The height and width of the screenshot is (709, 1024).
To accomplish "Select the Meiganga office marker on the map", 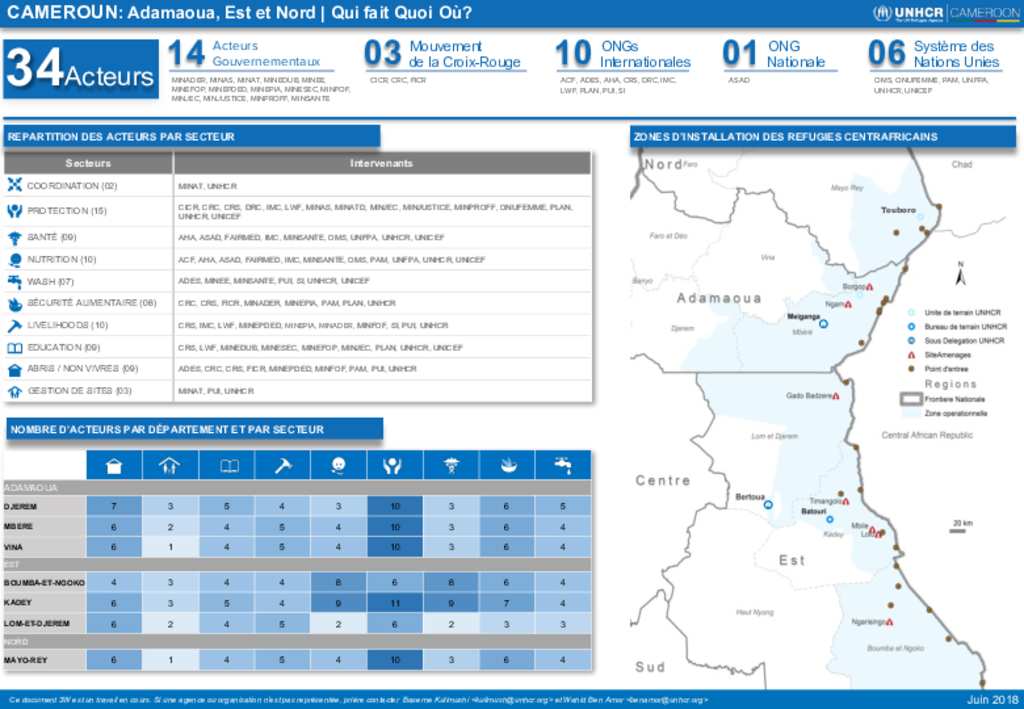I will (824, 323).
